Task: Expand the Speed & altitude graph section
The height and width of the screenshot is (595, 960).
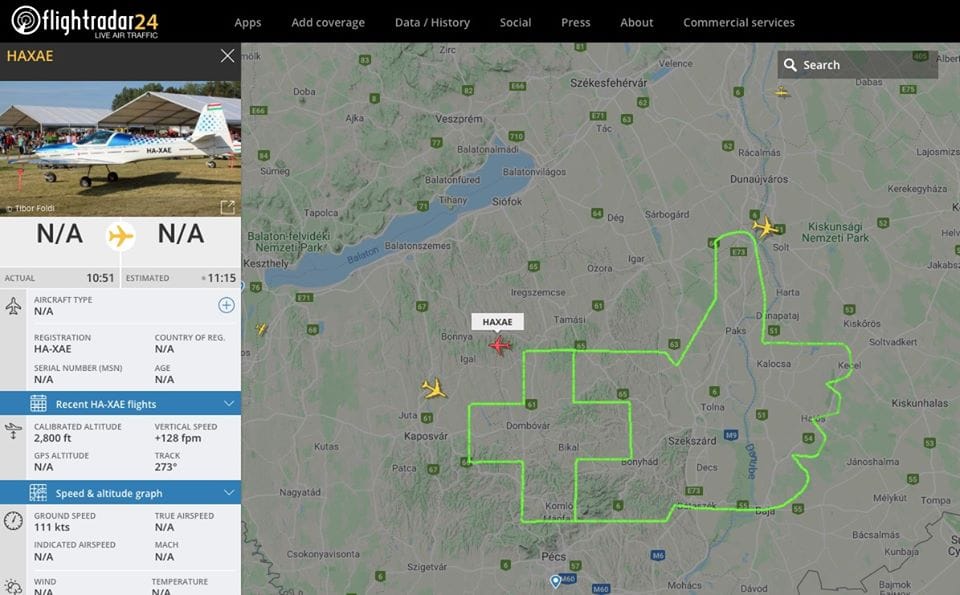Action: click(x=229, y=493)
